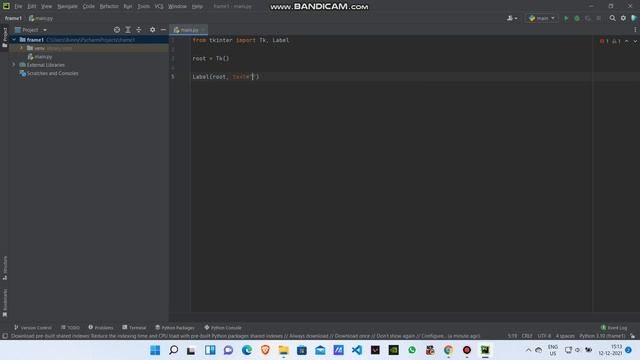The height and width of the screenshot is (360, 640).
Task: Open the Help menu
Action: [x=197, y=6]
